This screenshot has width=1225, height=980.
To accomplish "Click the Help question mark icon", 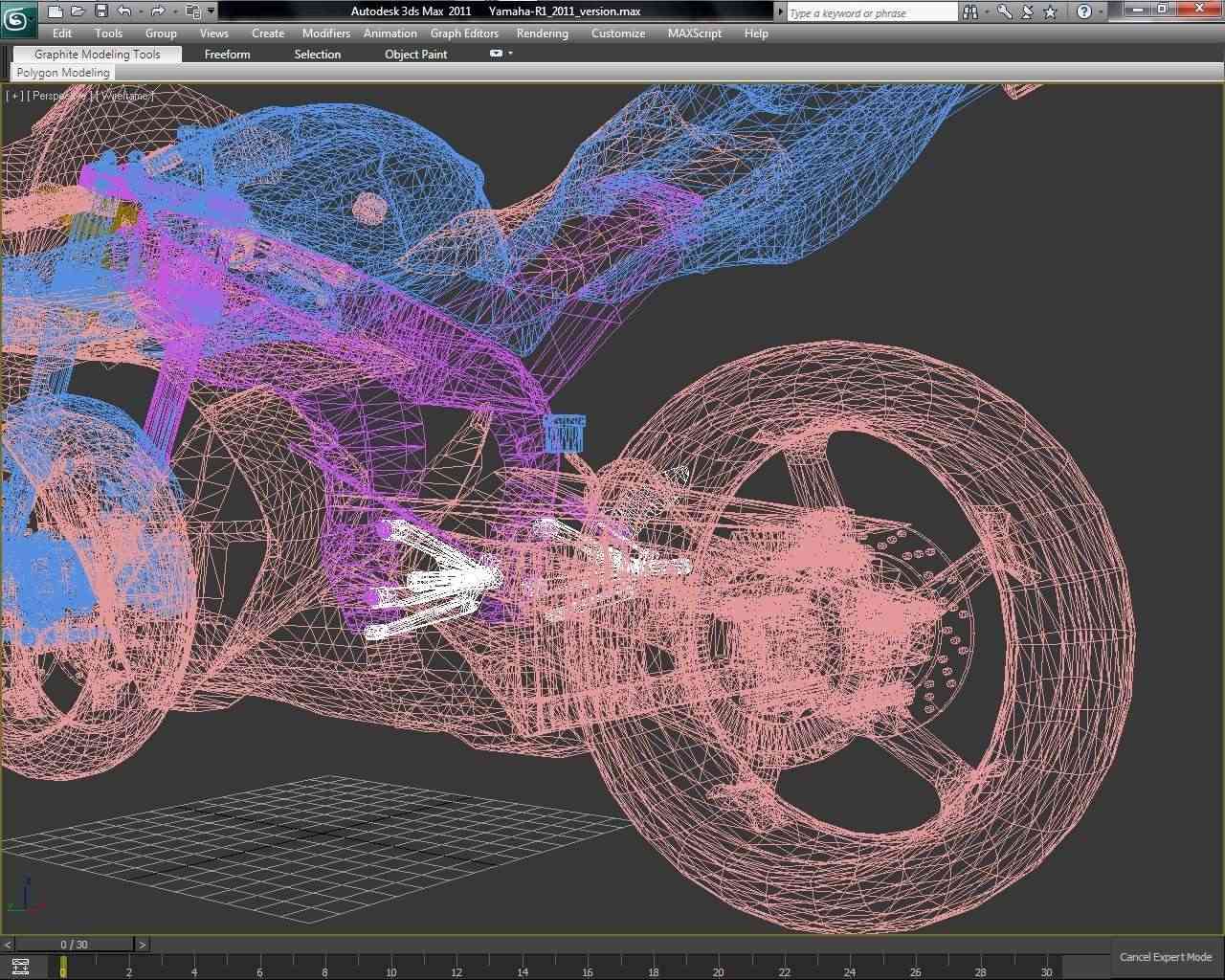I will point(1083,11).
